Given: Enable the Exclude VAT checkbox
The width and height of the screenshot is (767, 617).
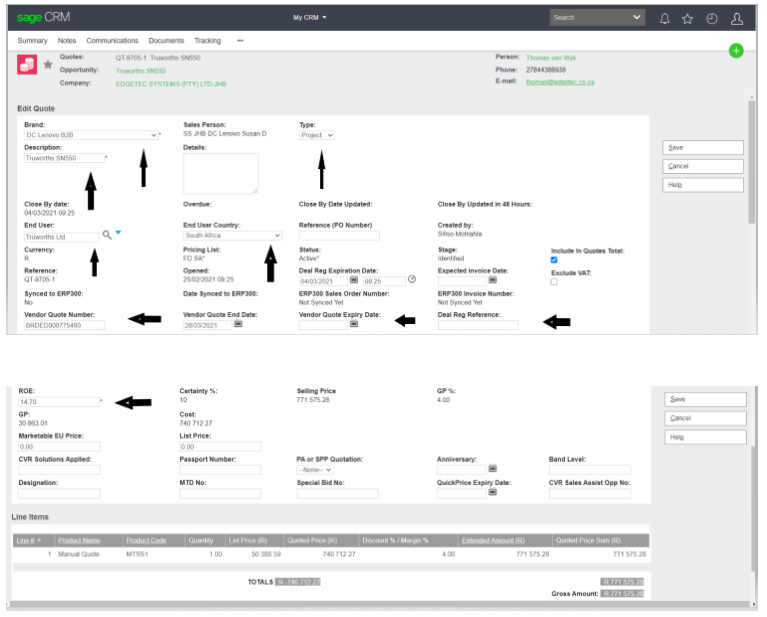Looking at the screenshot, I should (554, 282).
